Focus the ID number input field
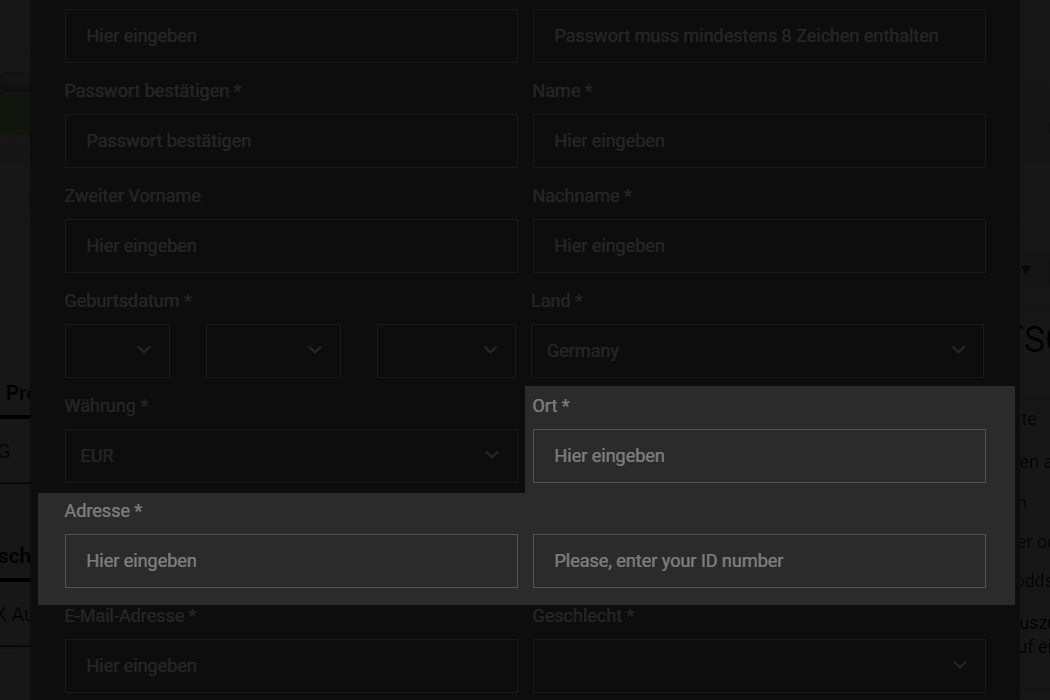Viewport: 1050px width, 700px height. pyautogui.click(x=759, y=561)
